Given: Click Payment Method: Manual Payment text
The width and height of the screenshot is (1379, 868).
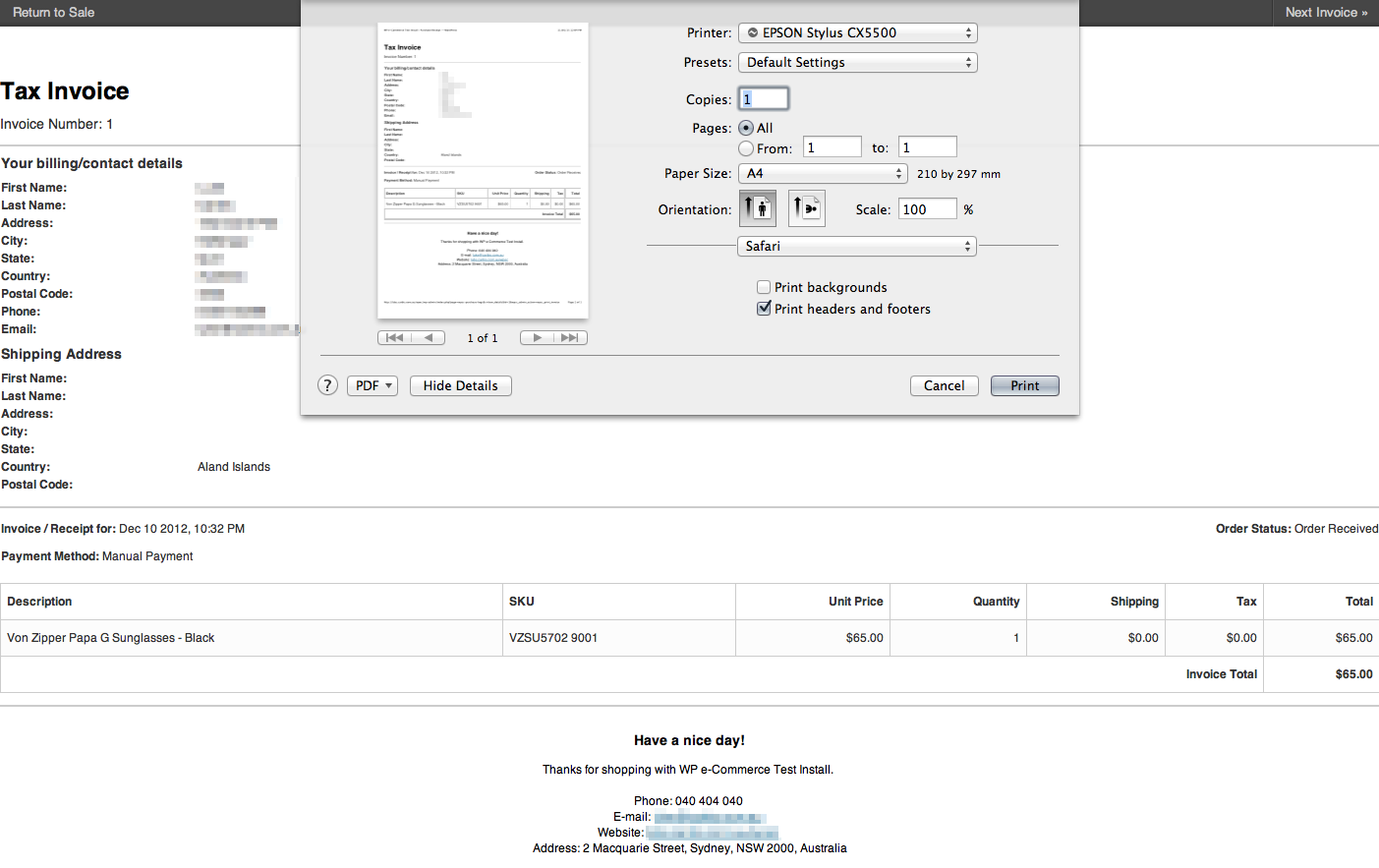Looking at the screenshot, I should point(97,556).
